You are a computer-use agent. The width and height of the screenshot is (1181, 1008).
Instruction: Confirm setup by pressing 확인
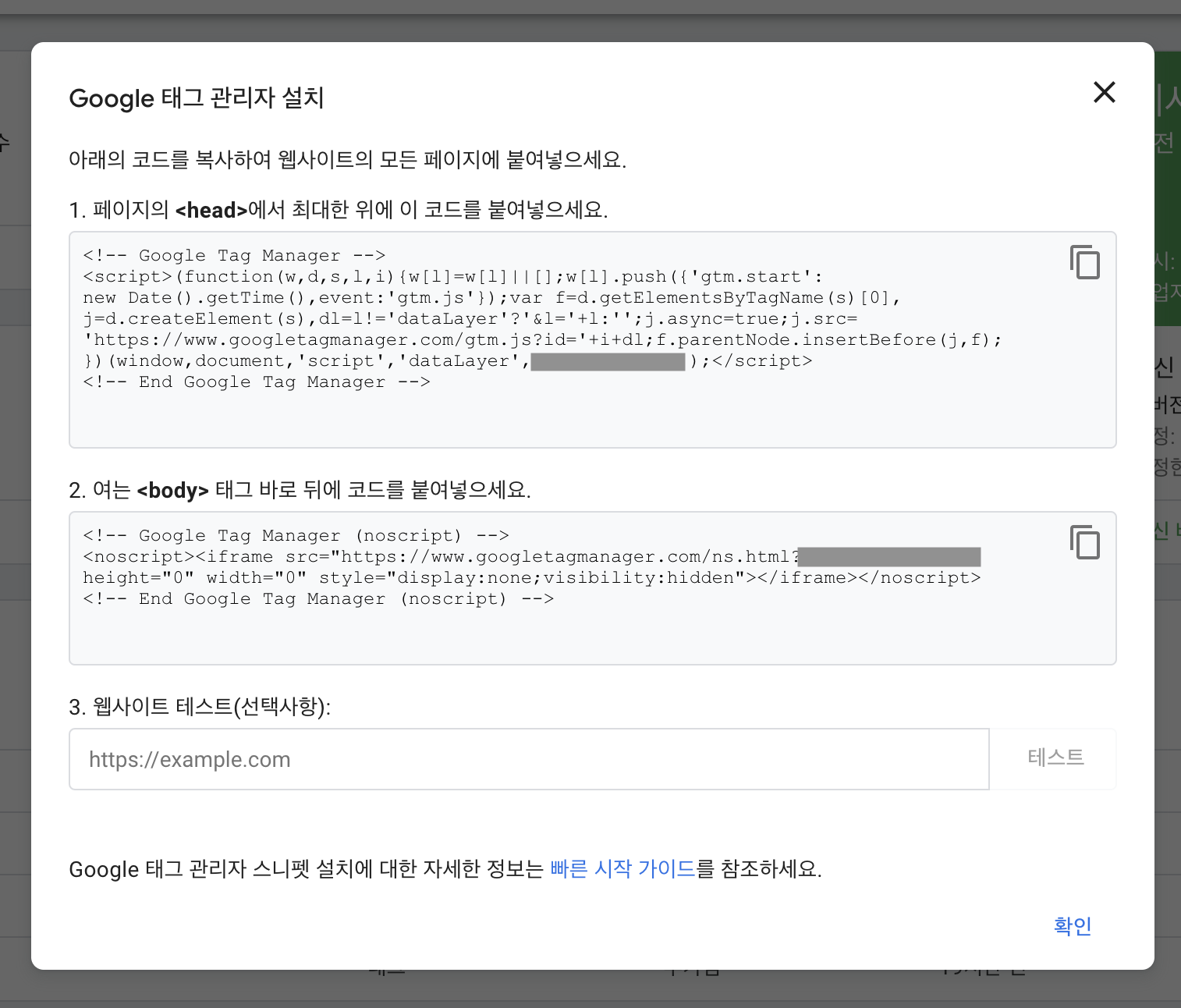click(1072, 926)
